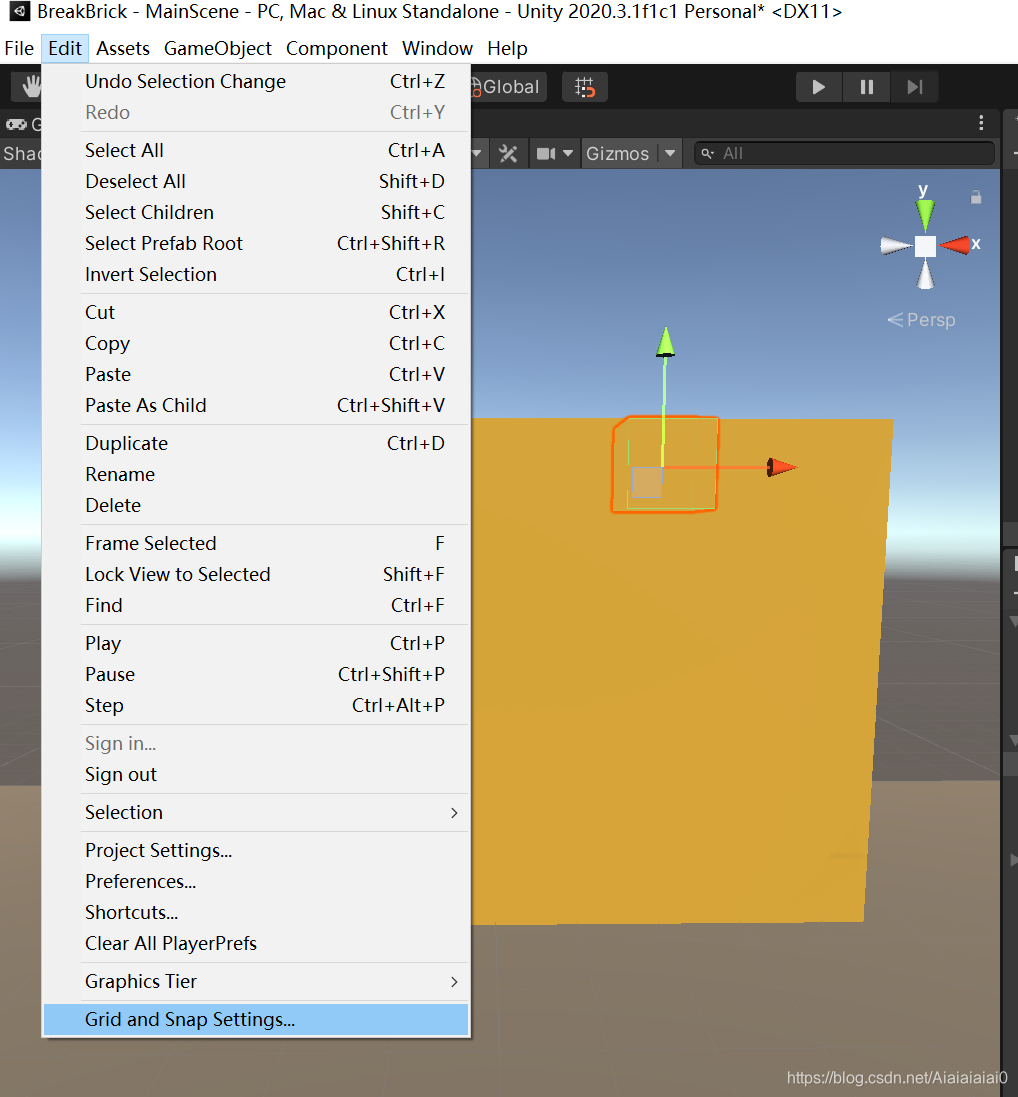
Task: Expand the Graphics Tier submenu
Action: pos(256,982)
